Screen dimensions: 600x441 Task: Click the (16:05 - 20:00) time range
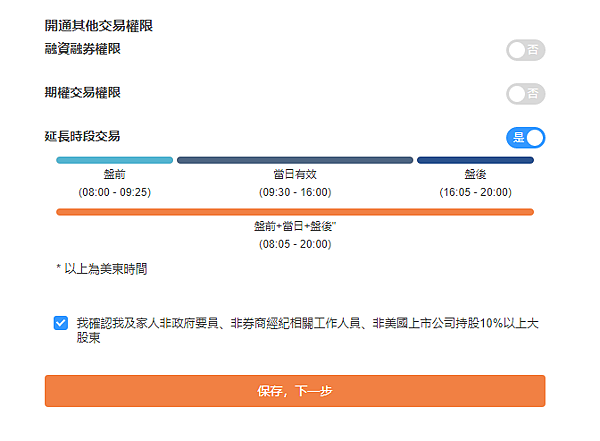[475, 191]
